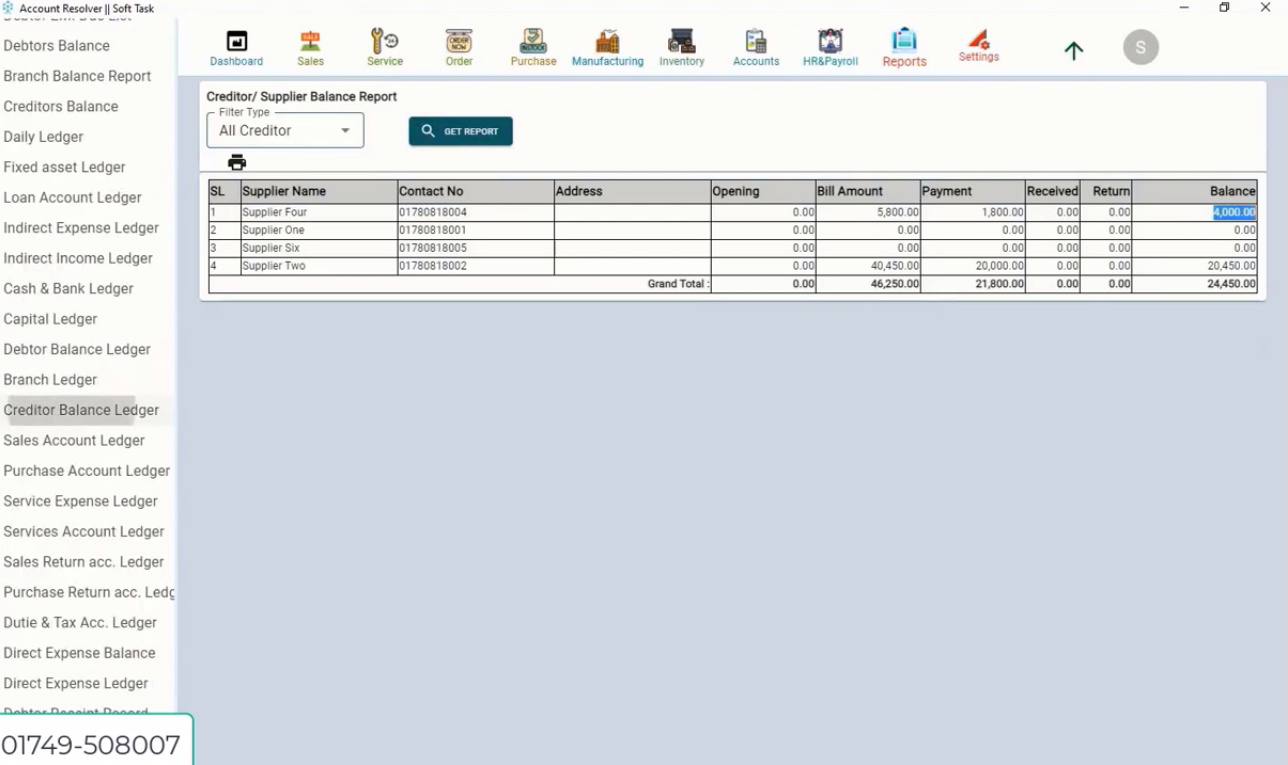Click the green upward arrow icon
1288x765 pixels.
(x=1073, y=50)
